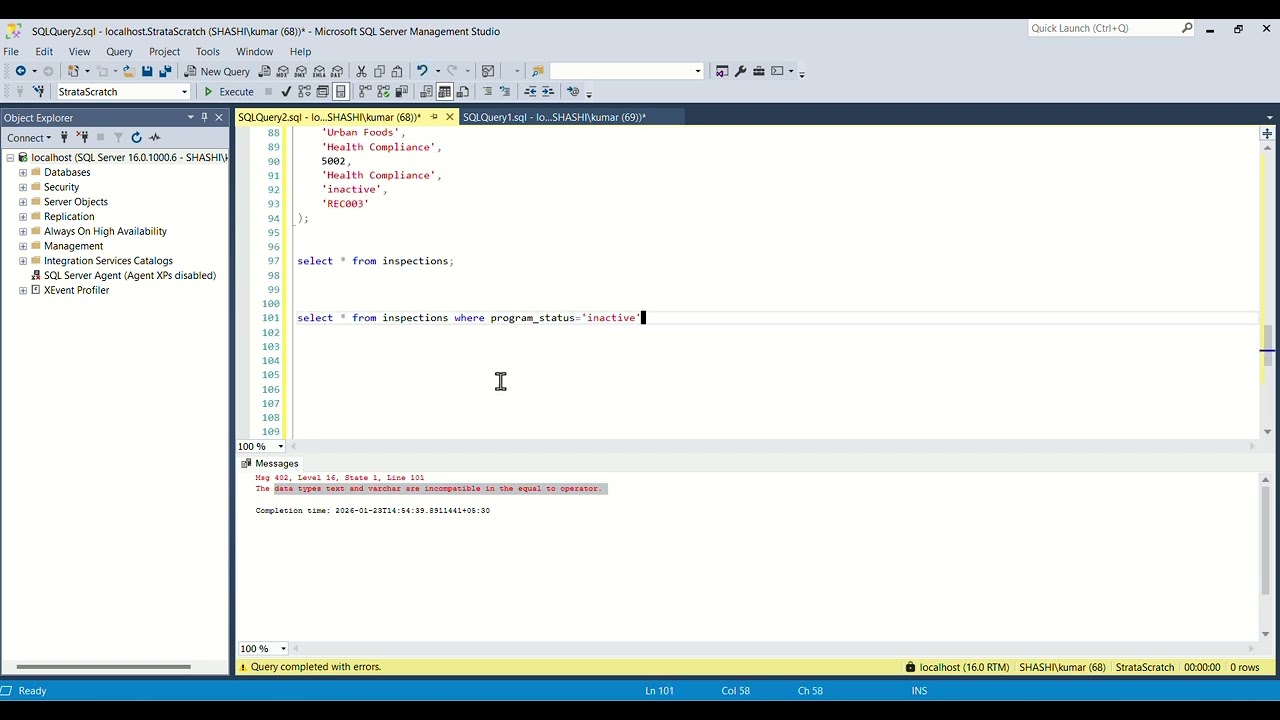This screenshot has width=1280, height=720.
Task: Click the Object Explorer horizontal scrollbar
Action: tap(103, 666)
